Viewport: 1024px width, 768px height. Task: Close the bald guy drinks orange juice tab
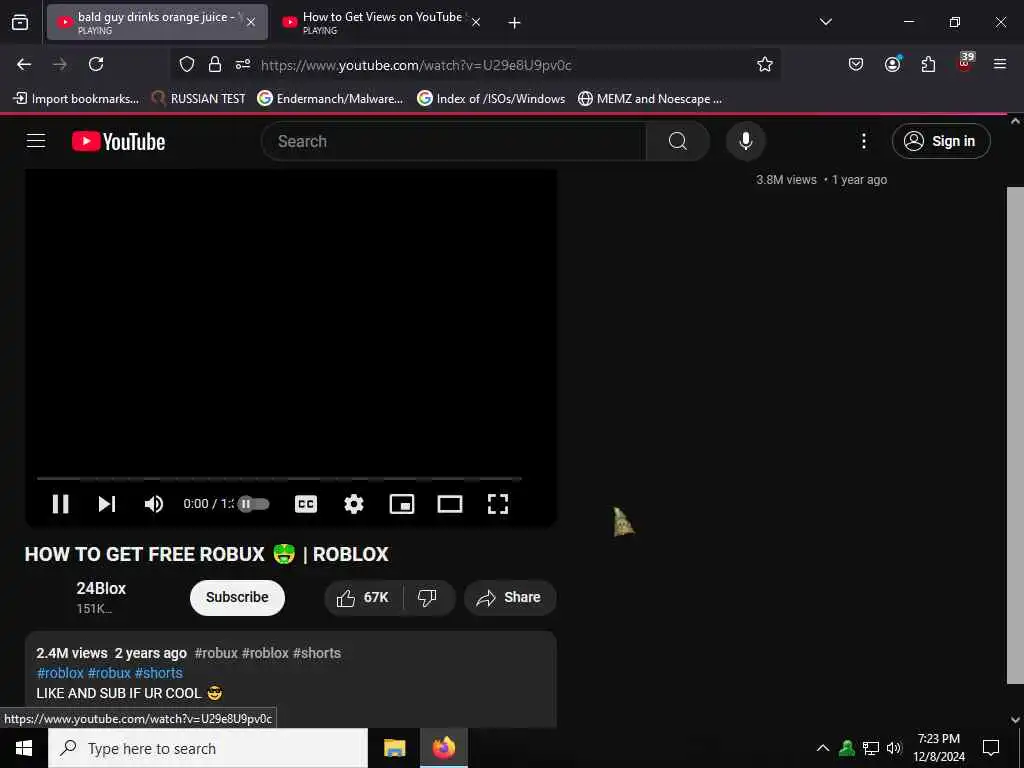tap(251, 22)
